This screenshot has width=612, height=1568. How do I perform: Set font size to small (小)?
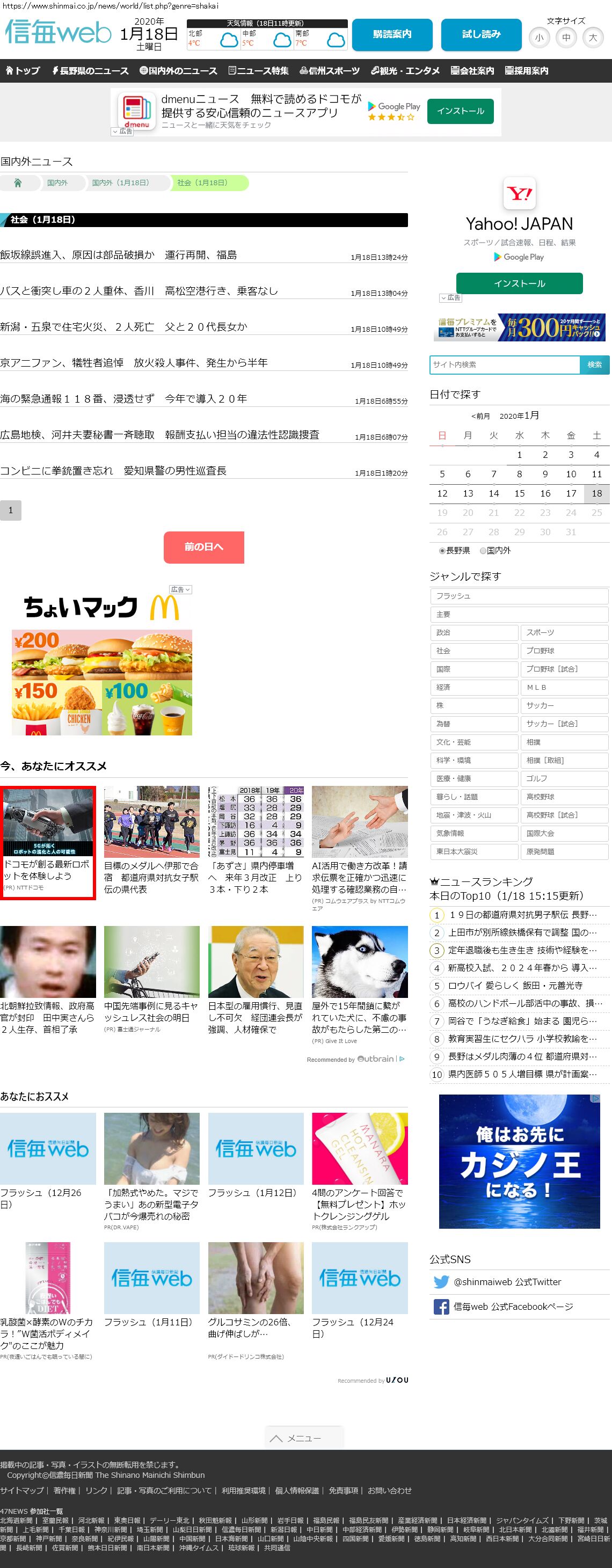tap(539, 38)
